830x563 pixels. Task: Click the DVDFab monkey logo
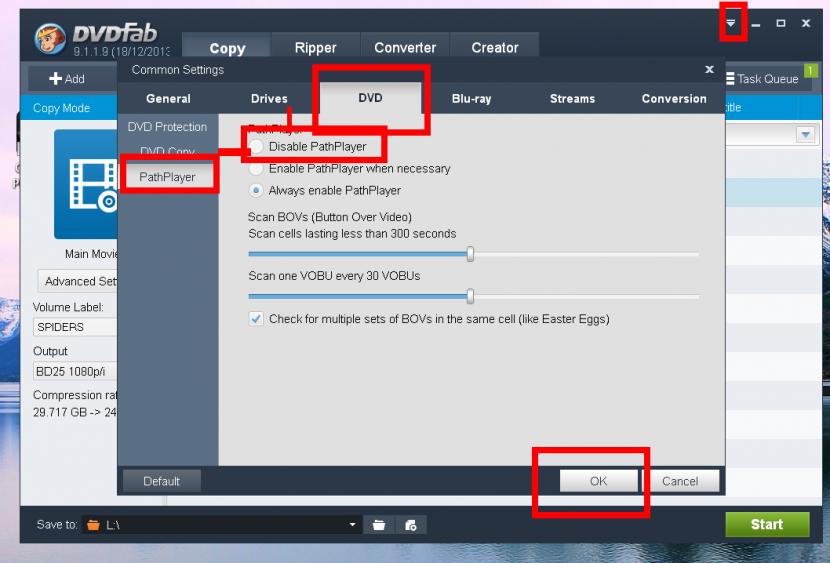coord(50,39)
